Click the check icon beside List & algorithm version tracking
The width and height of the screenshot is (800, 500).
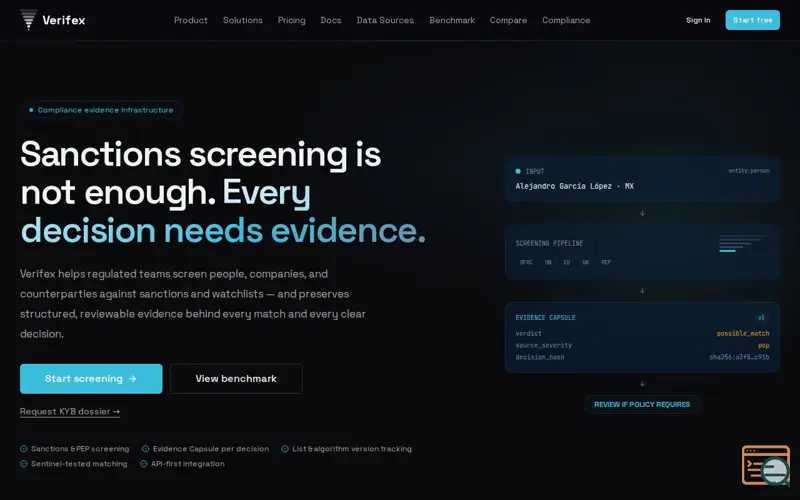click(x=285, y=449)
